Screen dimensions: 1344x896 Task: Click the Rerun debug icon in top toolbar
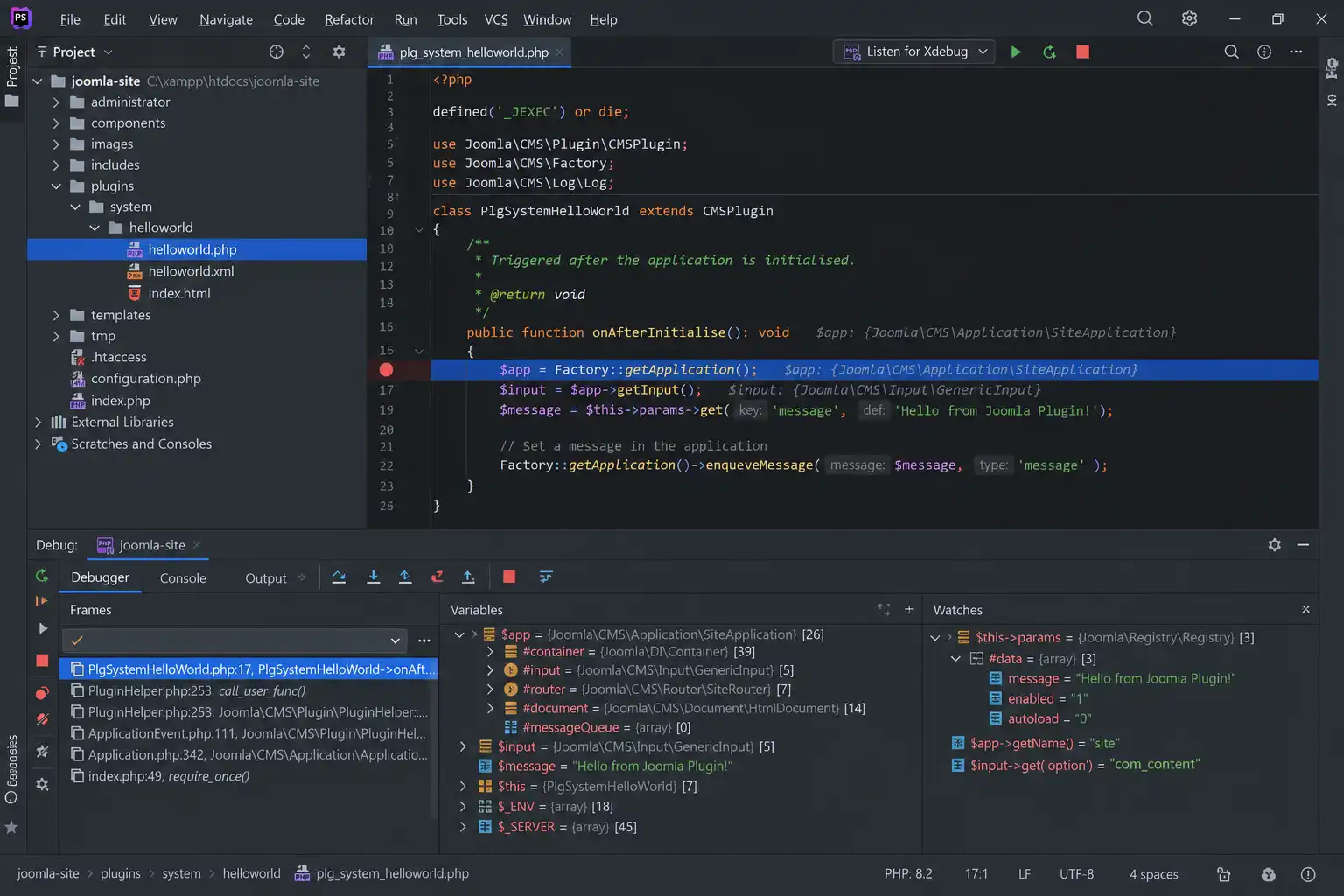click(x=1049, y=52)
